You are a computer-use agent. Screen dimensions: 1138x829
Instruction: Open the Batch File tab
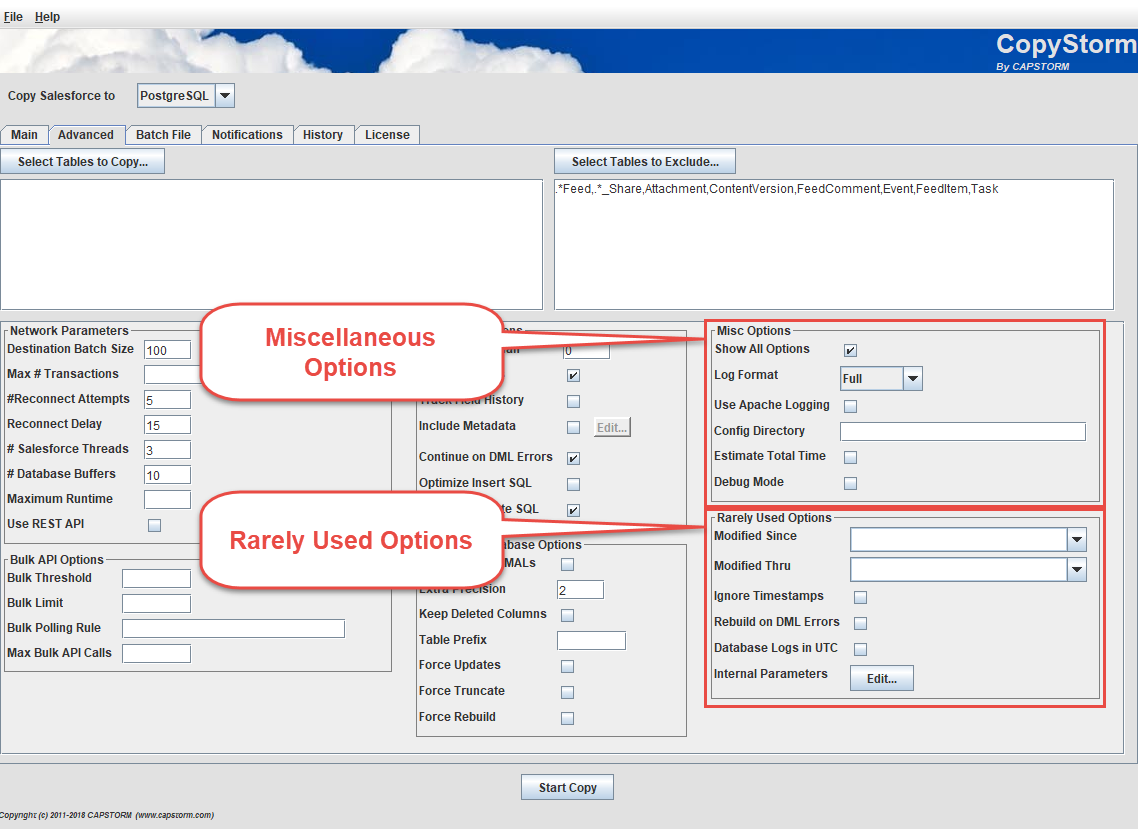pyautogui.click(x=163, y=135)
